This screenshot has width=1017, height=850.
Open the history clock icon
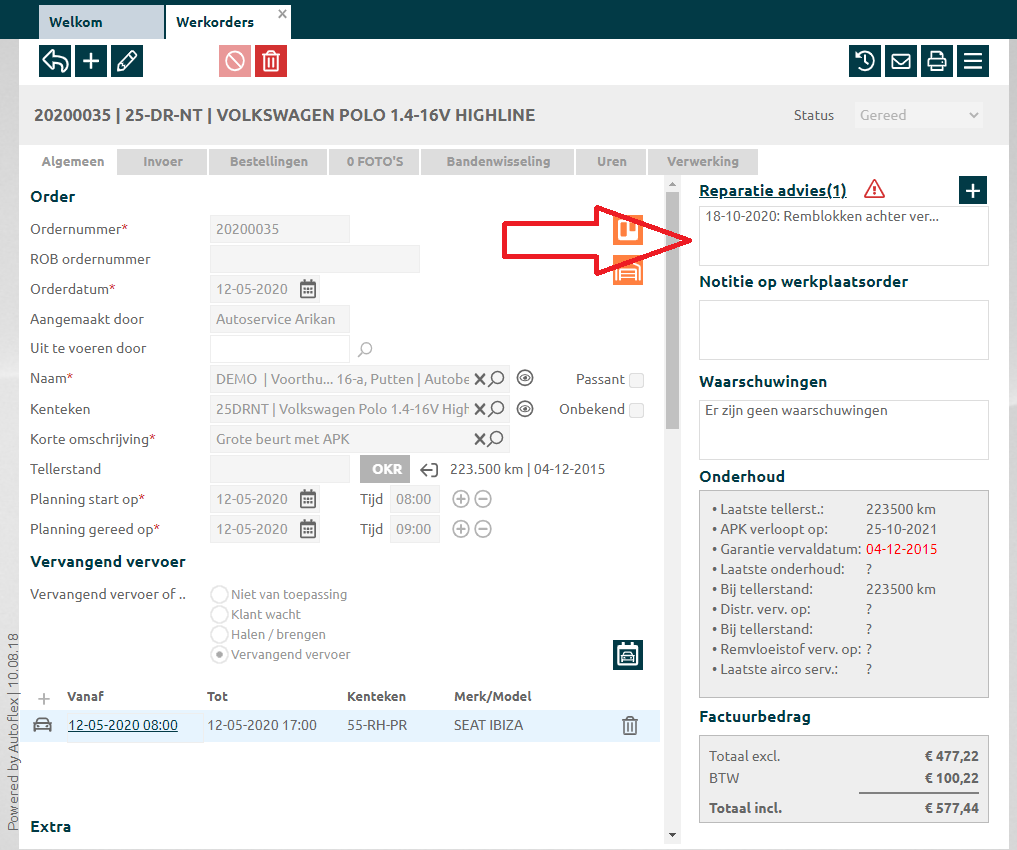point(865,61)
